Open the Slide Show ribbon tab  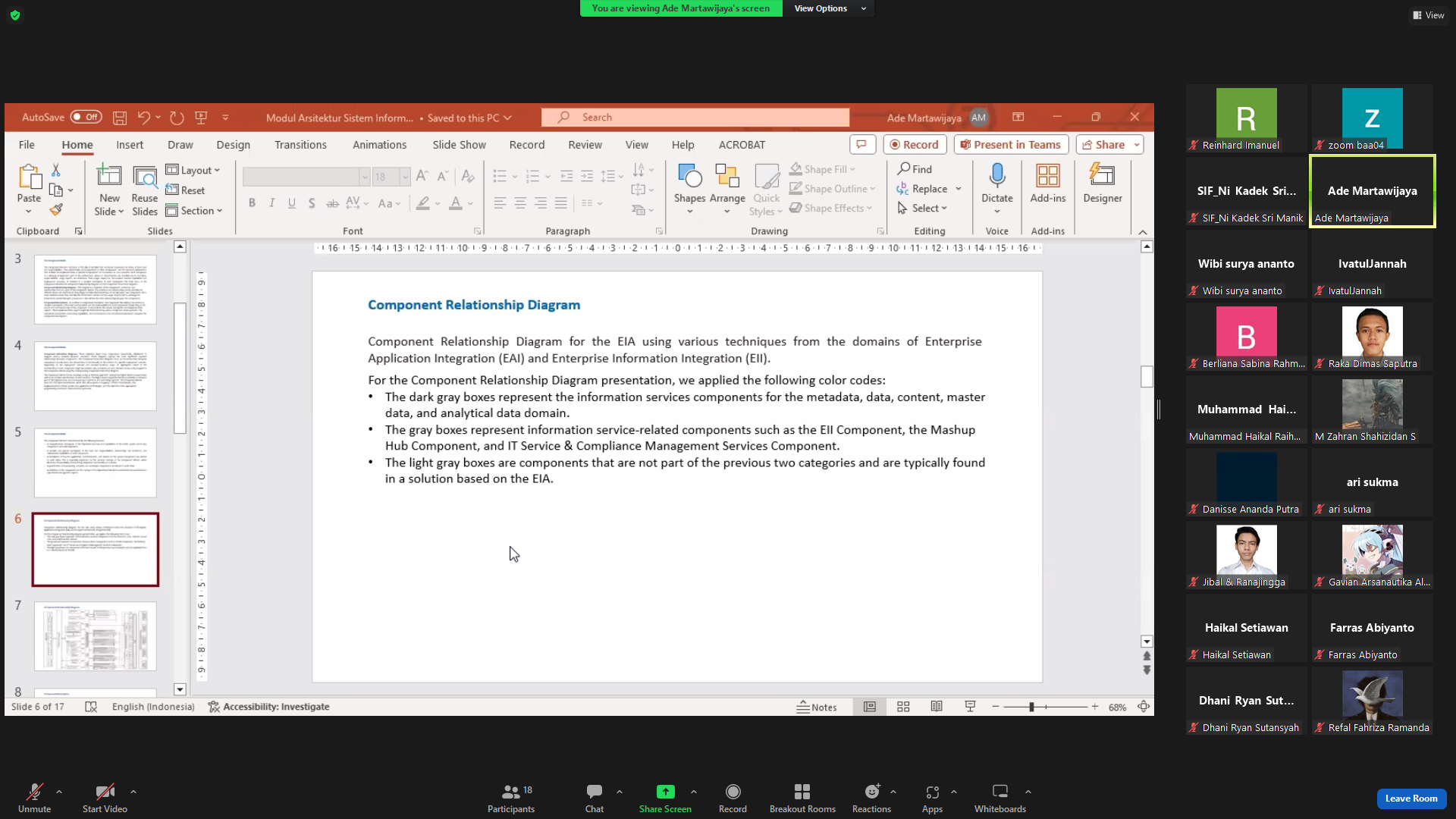click(x=459, y=144)
